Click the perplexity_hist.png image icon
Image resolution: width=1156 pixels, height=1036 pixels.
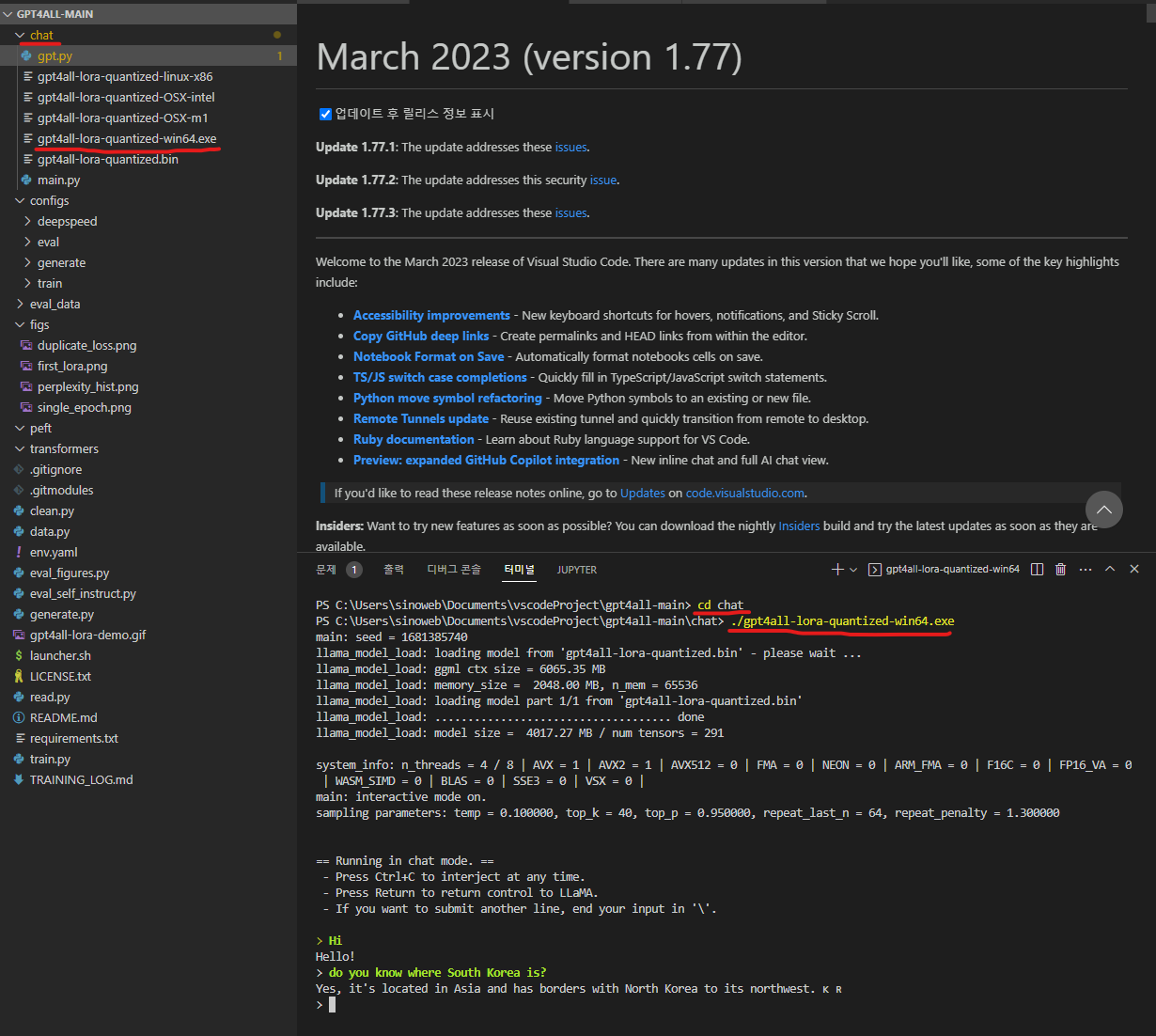point(26,386)
